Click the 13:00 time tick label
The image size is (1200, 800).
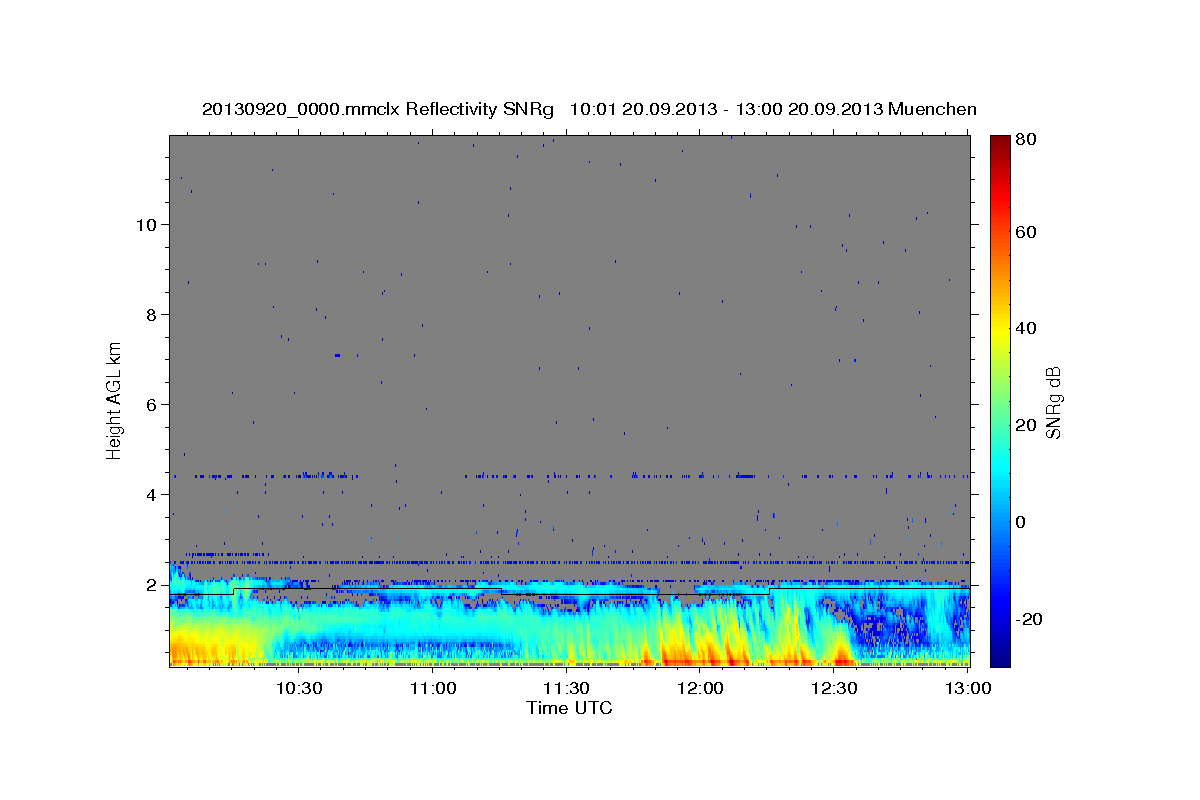tap(967, 688)
